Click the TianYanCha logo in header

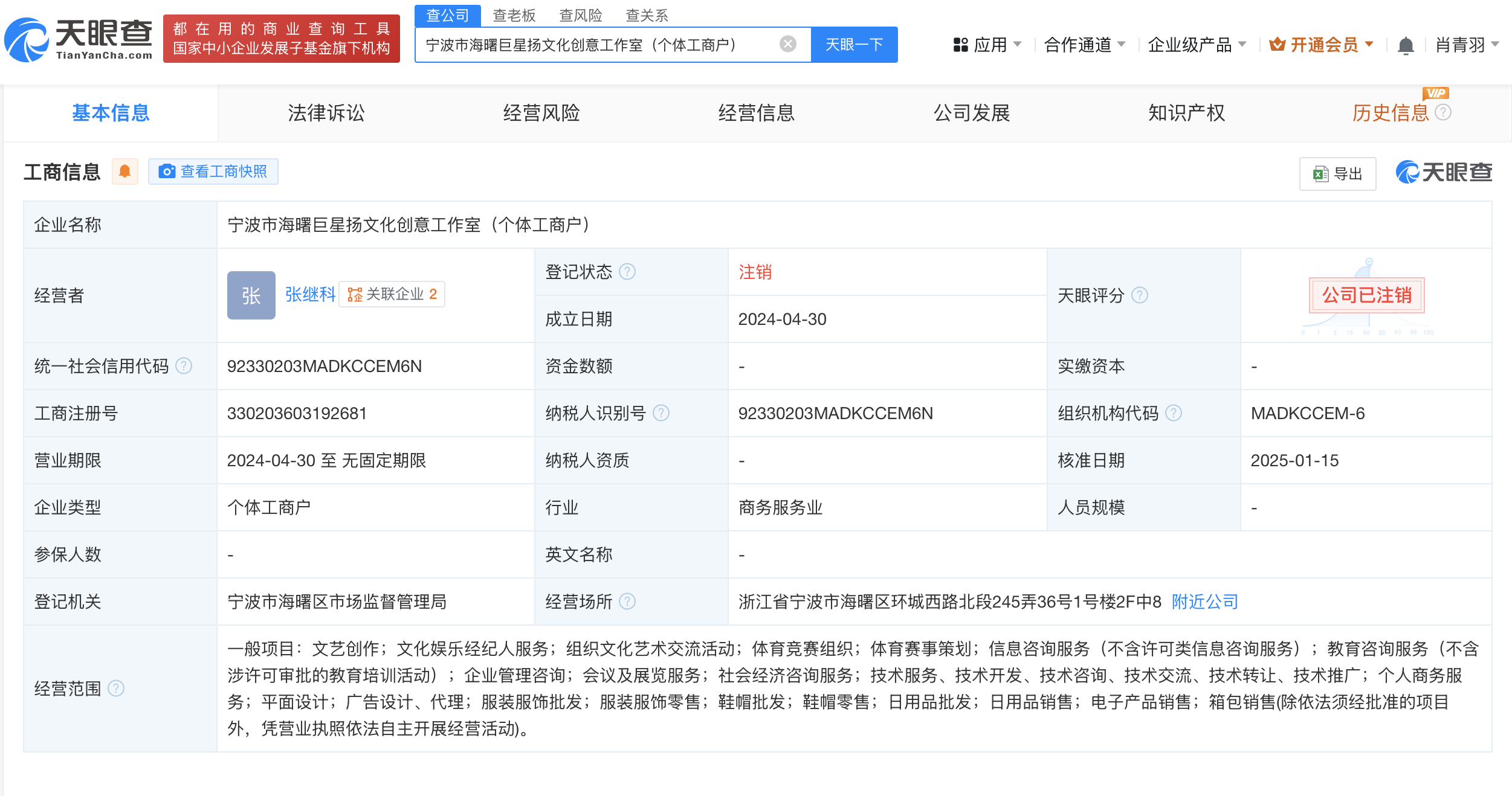[79, 40]
